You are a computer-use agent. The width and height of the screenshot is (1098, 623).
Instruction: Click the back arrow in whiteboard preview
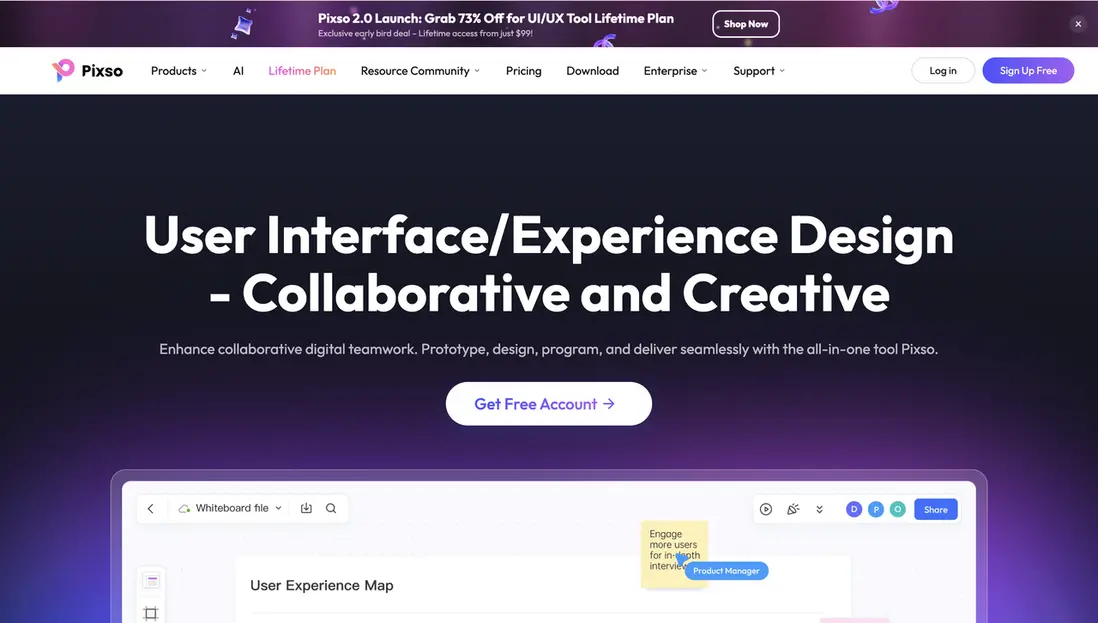coord(151,509)
